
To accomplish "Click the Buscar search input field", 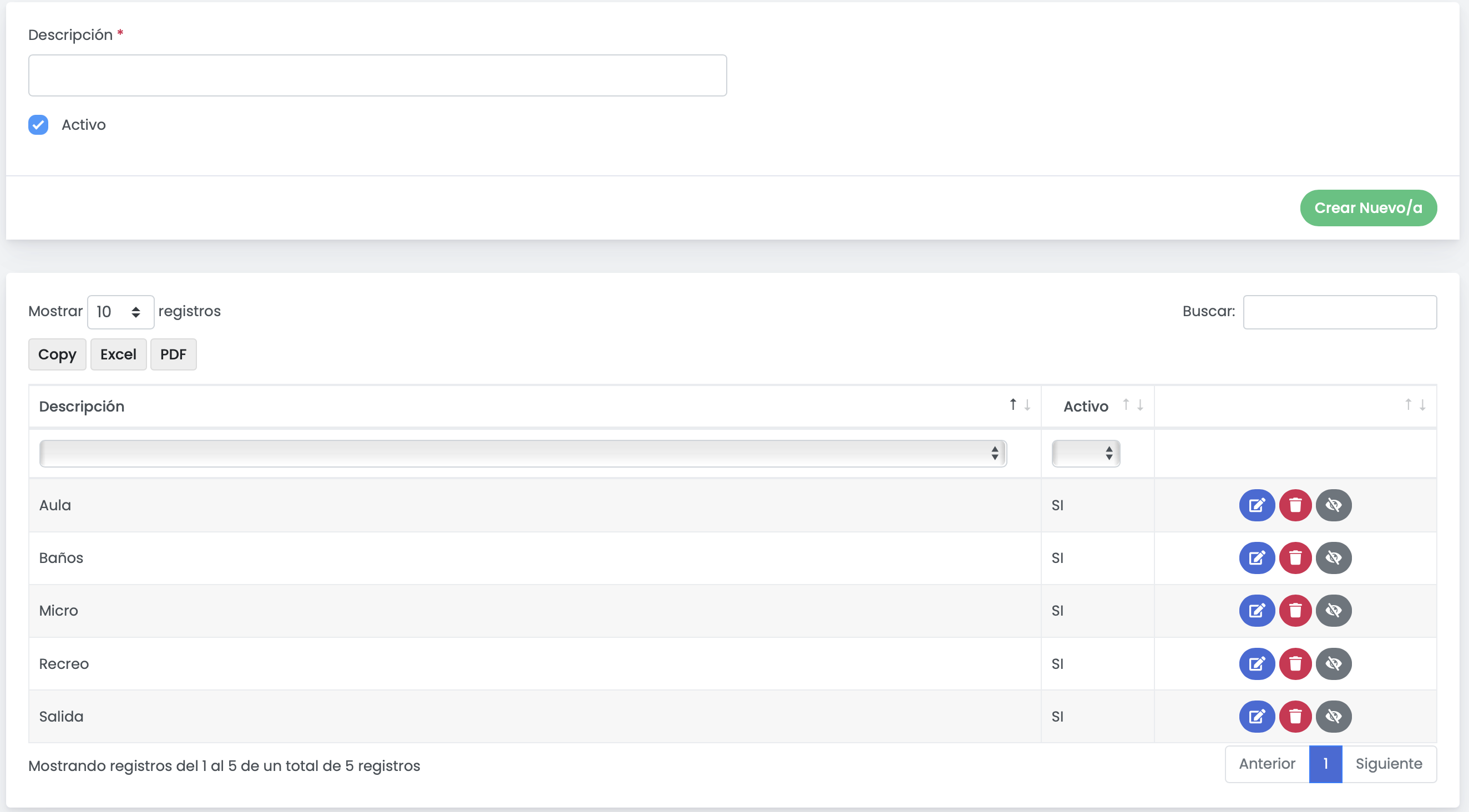I will pos(1339,312).
